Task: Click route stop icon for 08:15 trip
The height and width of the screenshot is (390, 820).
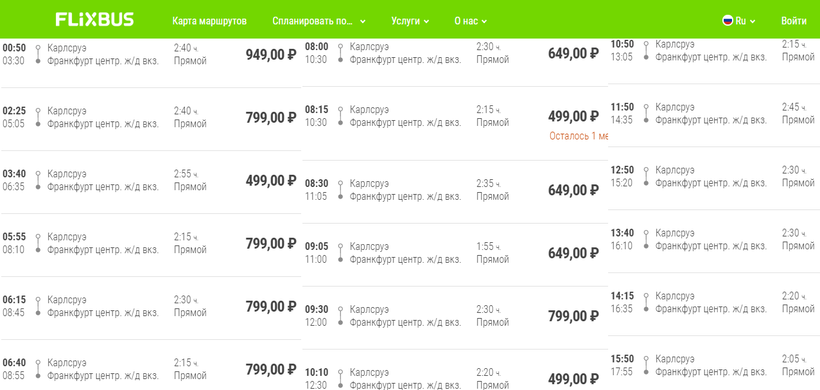Action: pyautogui.click(x=340, y=117)
